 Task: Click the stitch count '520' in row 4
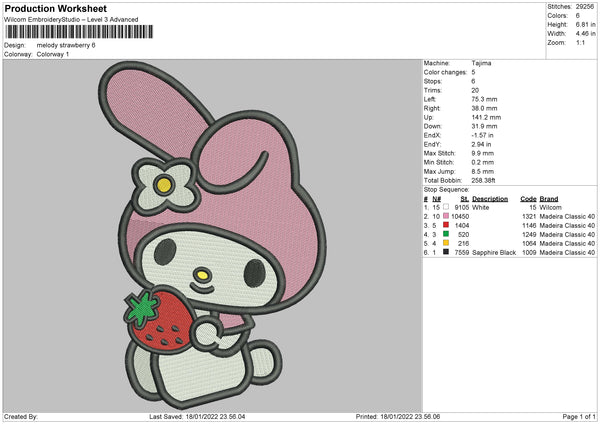(463, 235)
